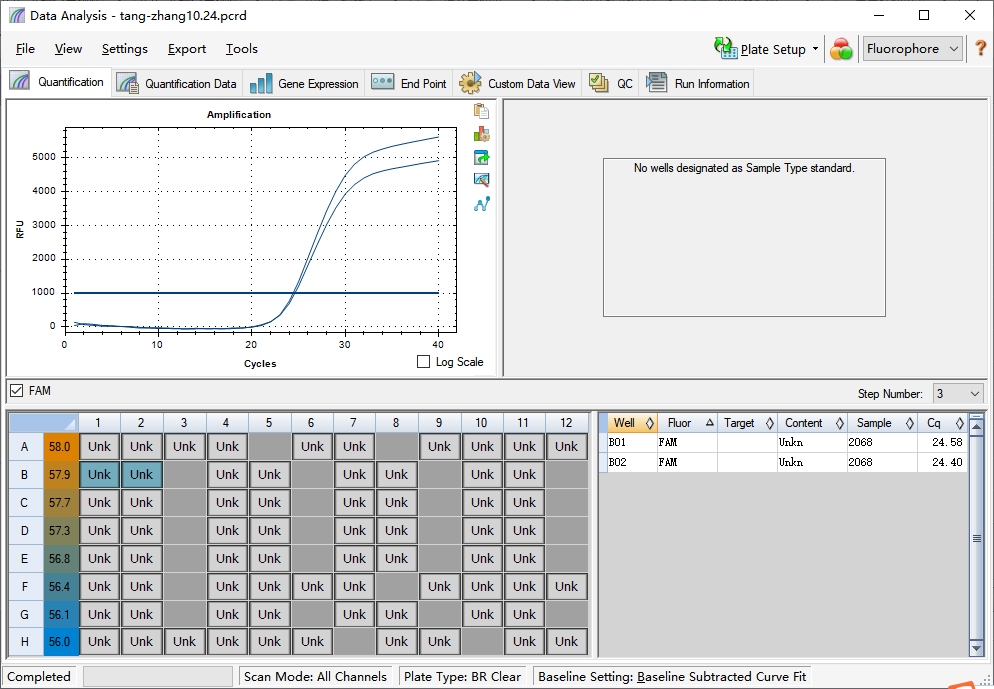The height and width of the screenshot is (689, 994).
Task: Switch to the Gene Expression tab
Action: coord(304,84)
